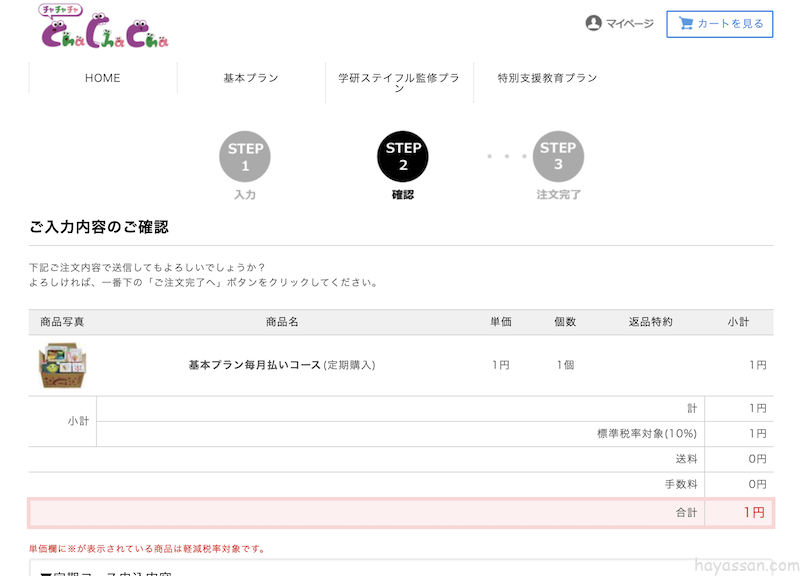Open the 基本プラン navigation tab
This screenshot has width=800, height=576.
click(251, 78)
